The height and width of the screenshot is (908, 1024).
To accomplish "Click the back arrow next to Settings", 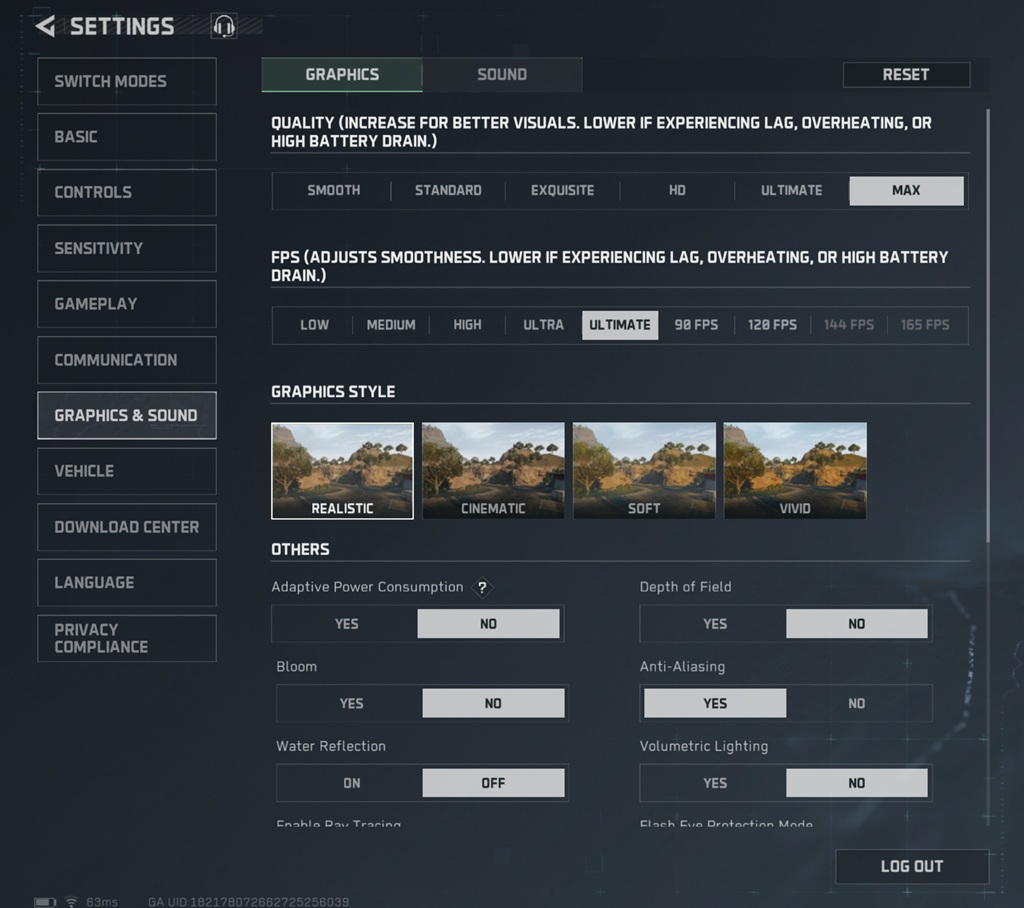I will coord(45,26).
